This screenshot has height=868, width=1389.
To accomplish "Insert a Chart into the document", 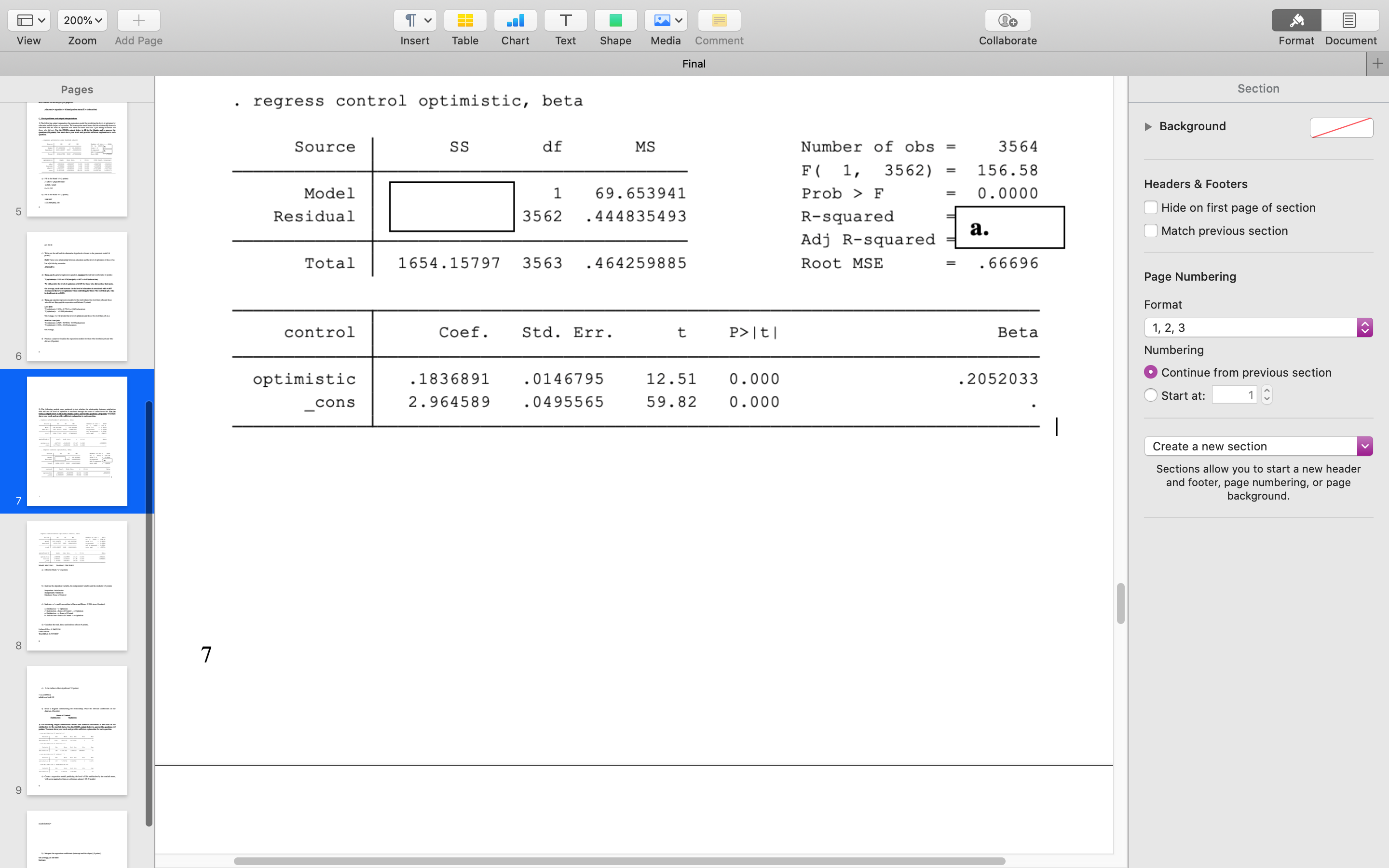I will click(515, 20).
